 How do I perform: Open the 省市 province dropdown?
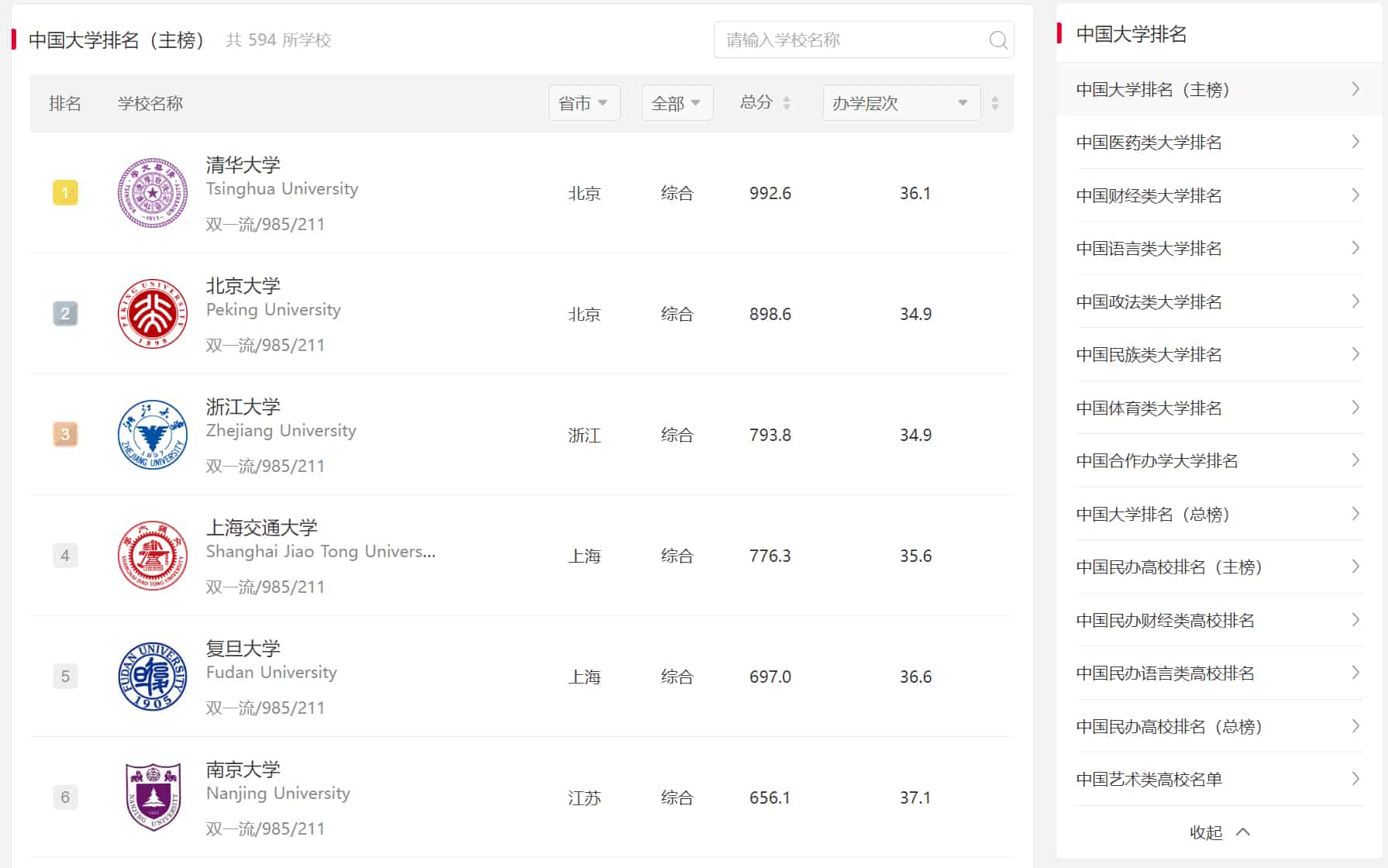584,103
